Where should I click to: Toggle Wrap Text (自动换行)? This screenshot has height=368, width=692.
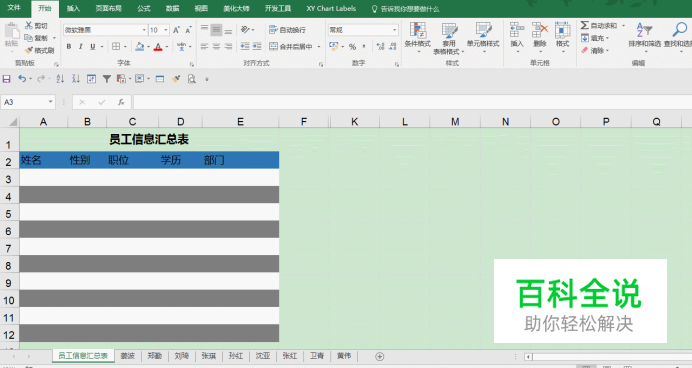point(287,30)
